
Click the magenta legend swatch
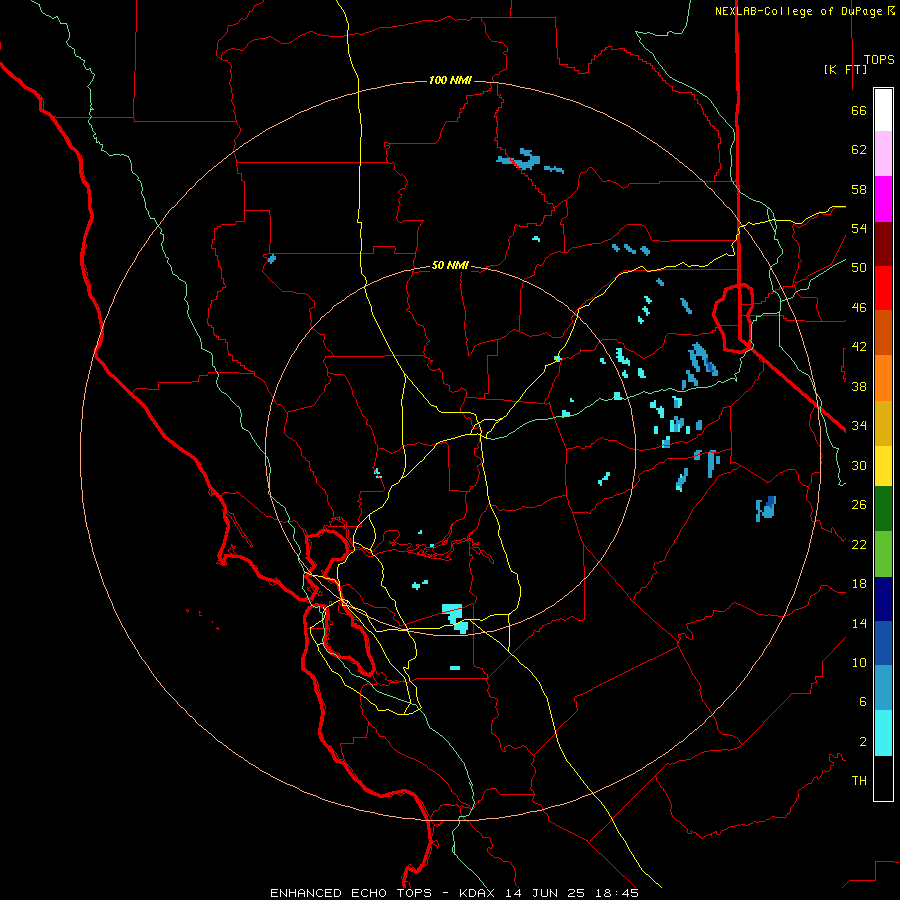tap(883, 199)
